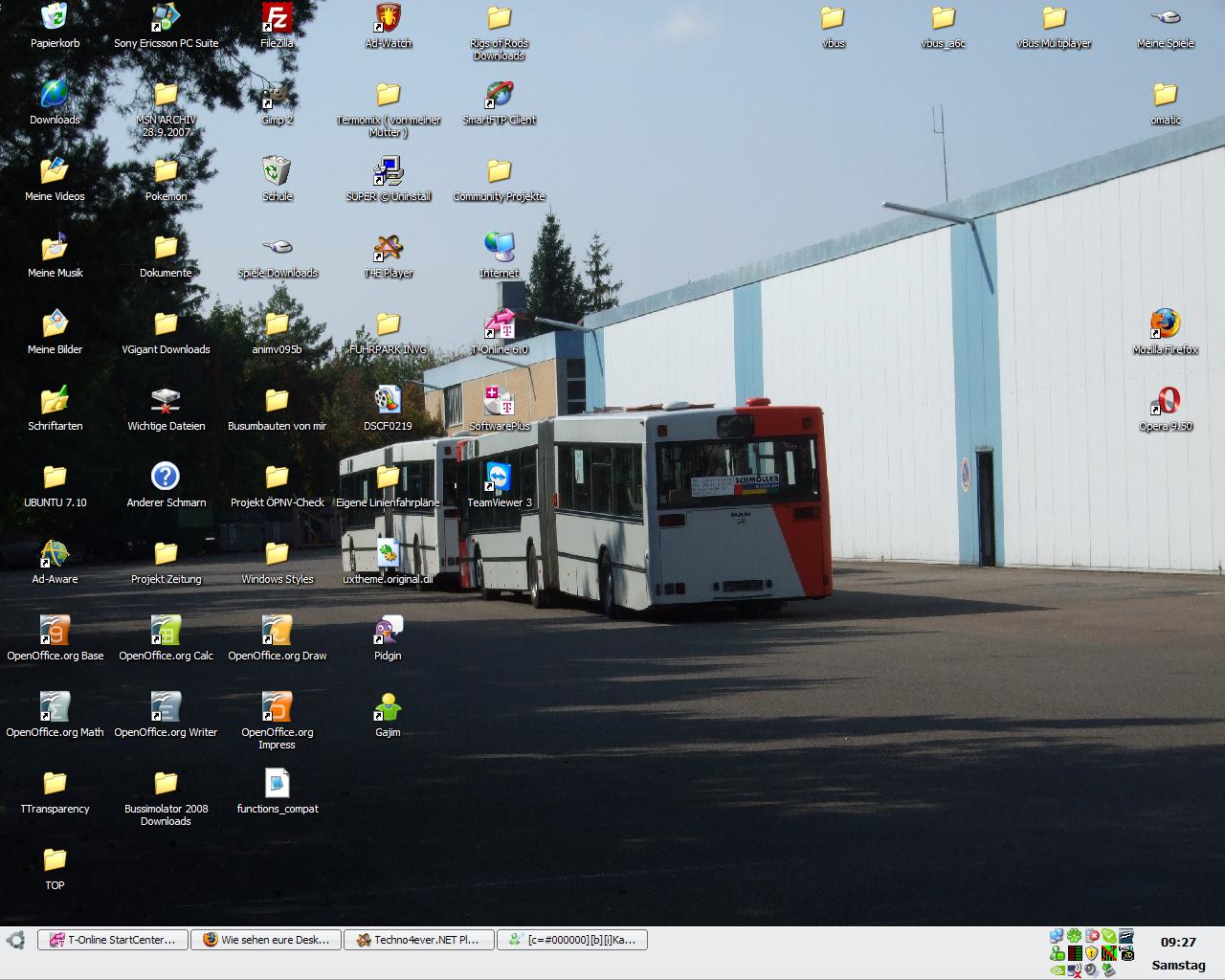Click the T-Online 6.0 icon
Image resolution: width=1225 pixels, height=980 pixels.
pos(499,324)
